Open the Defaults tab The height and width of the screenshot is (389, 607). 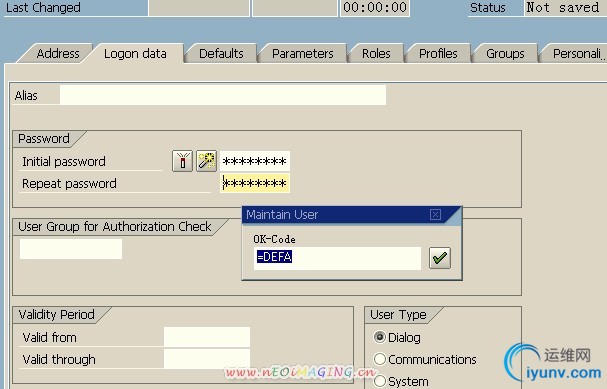[x=221, y=53]
